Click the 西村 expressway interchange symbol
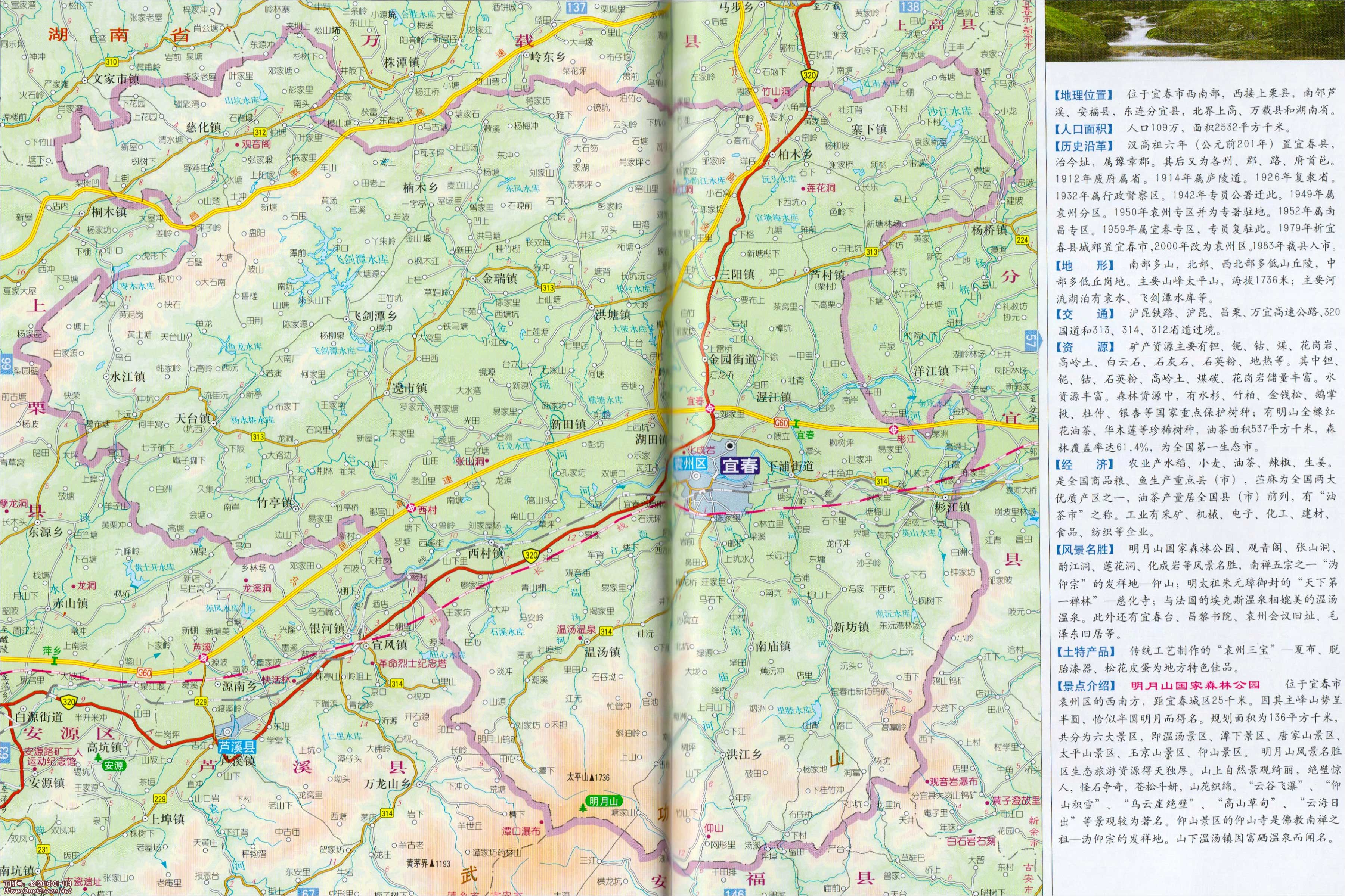 point(410,507)
